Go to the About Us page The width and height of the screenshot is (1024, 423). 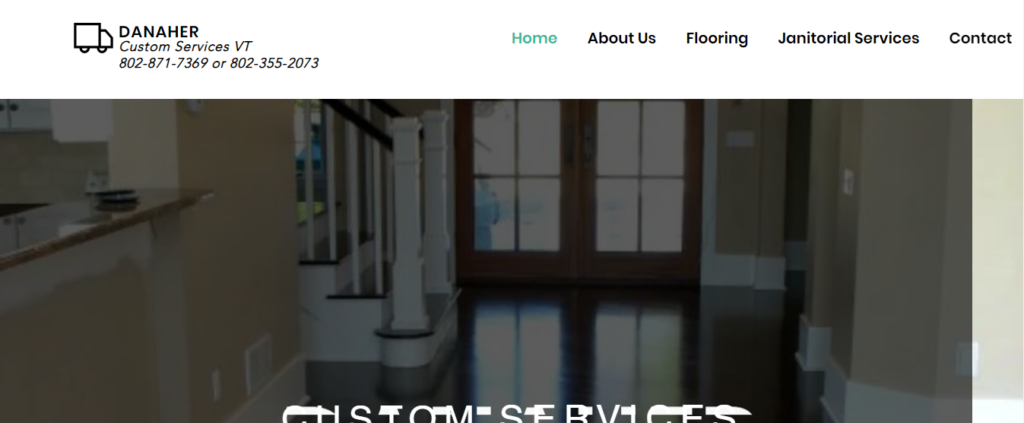tap(621, 39)
